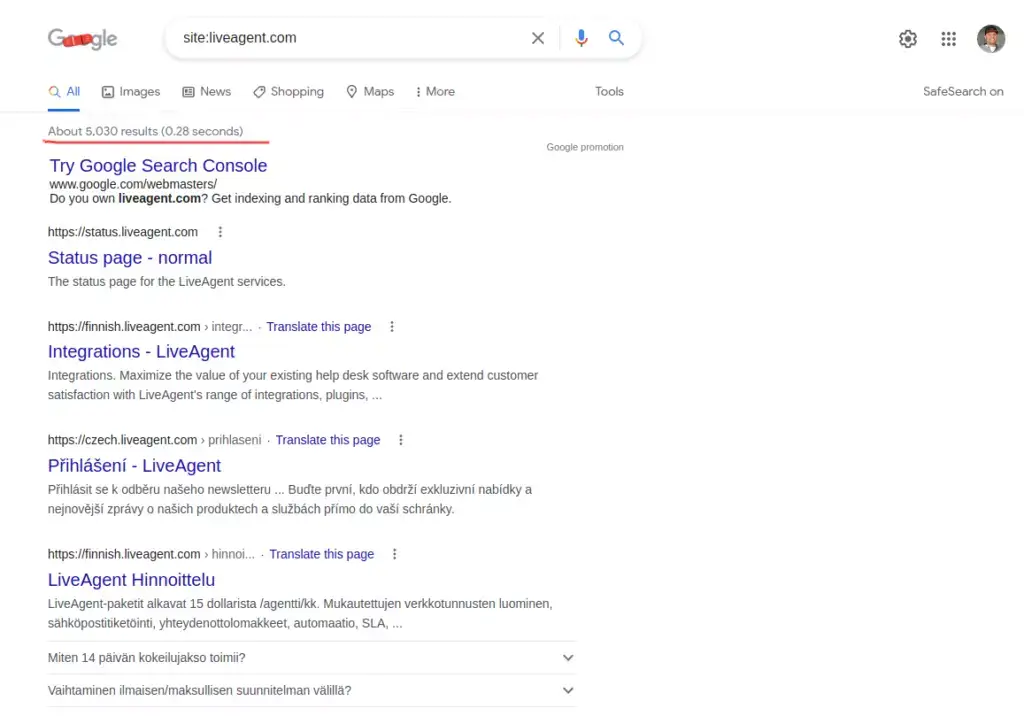Open the More search categories dropdown
1024x716 pixels.
tap(434, 91)
